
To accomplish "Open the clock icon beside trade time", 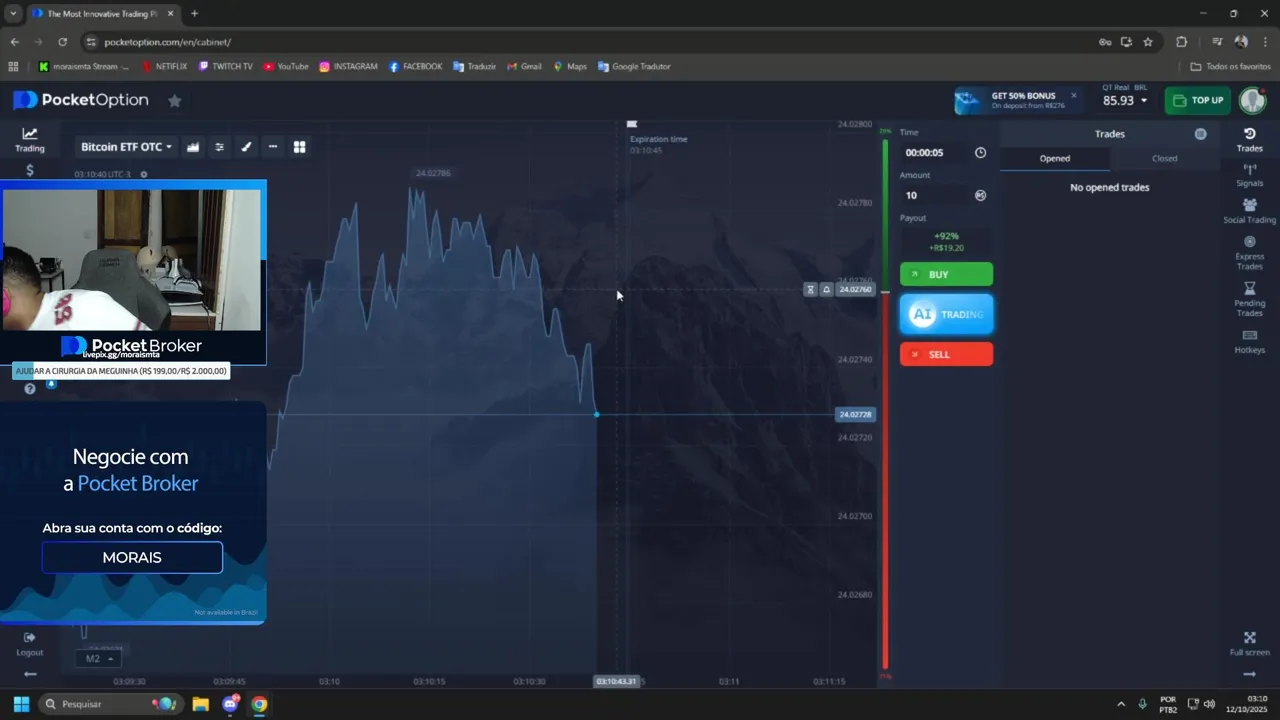I will point(980,153).
